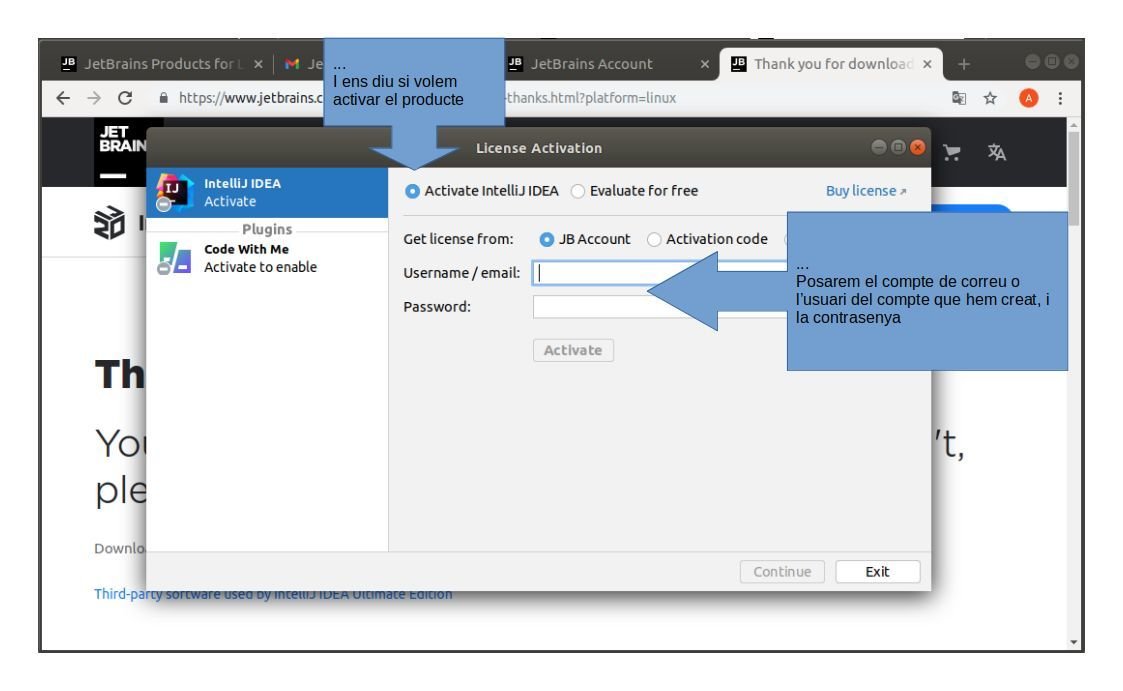Open the Third-party software link
The width and height of the screenshot is (1123, 691).
pos(273,594)
